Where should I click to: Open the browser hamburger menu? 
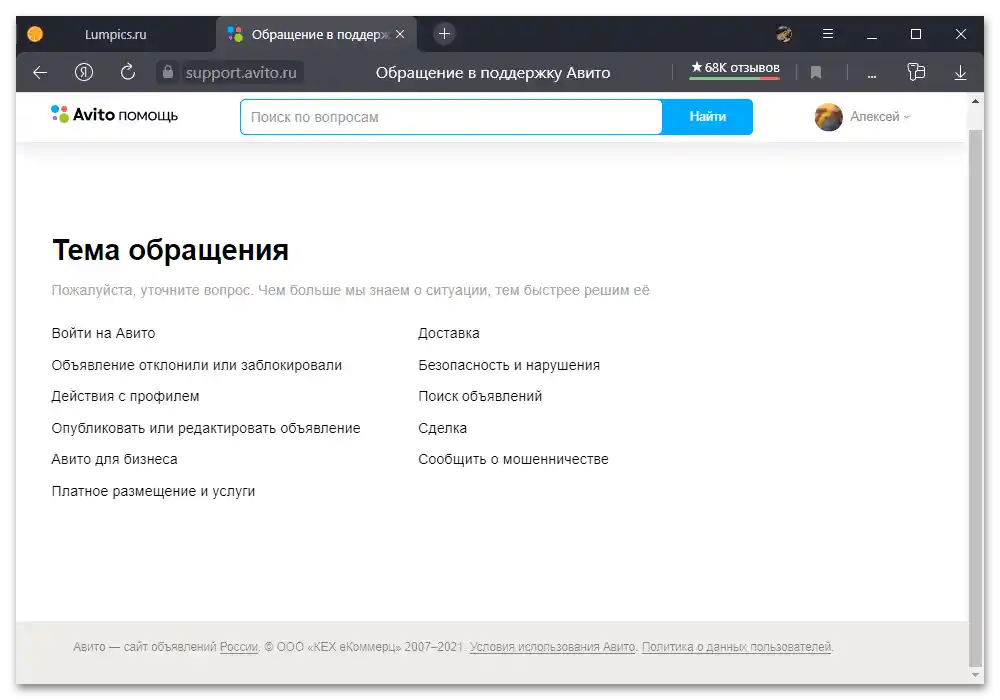point(828,34)
